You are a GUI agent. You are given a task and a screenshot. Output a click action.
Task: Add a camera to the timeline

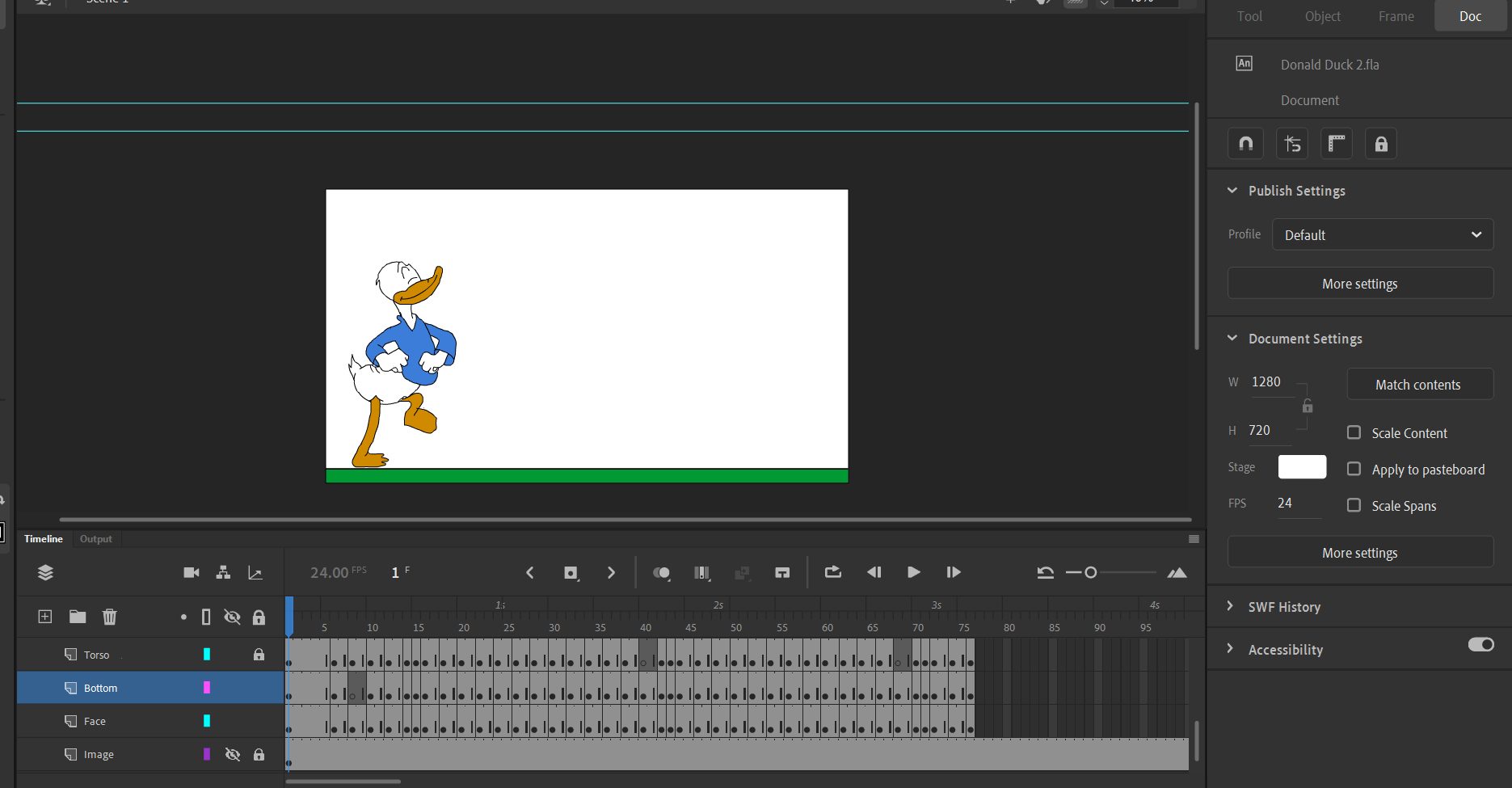pos(191,572)
